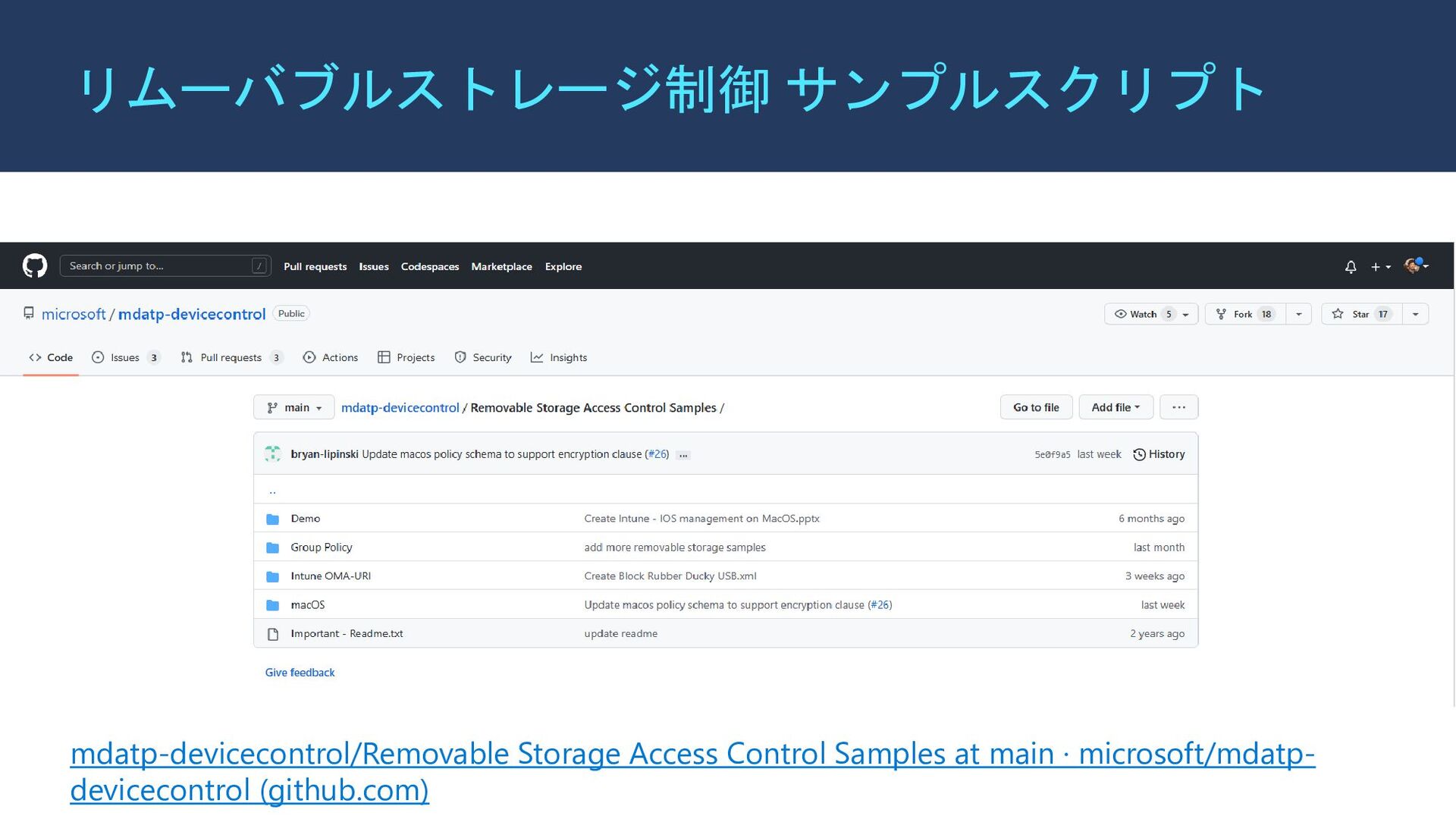Open the main branch selector
The height and width of the screenshot is (819, 1456).
(x=294, y=407)
